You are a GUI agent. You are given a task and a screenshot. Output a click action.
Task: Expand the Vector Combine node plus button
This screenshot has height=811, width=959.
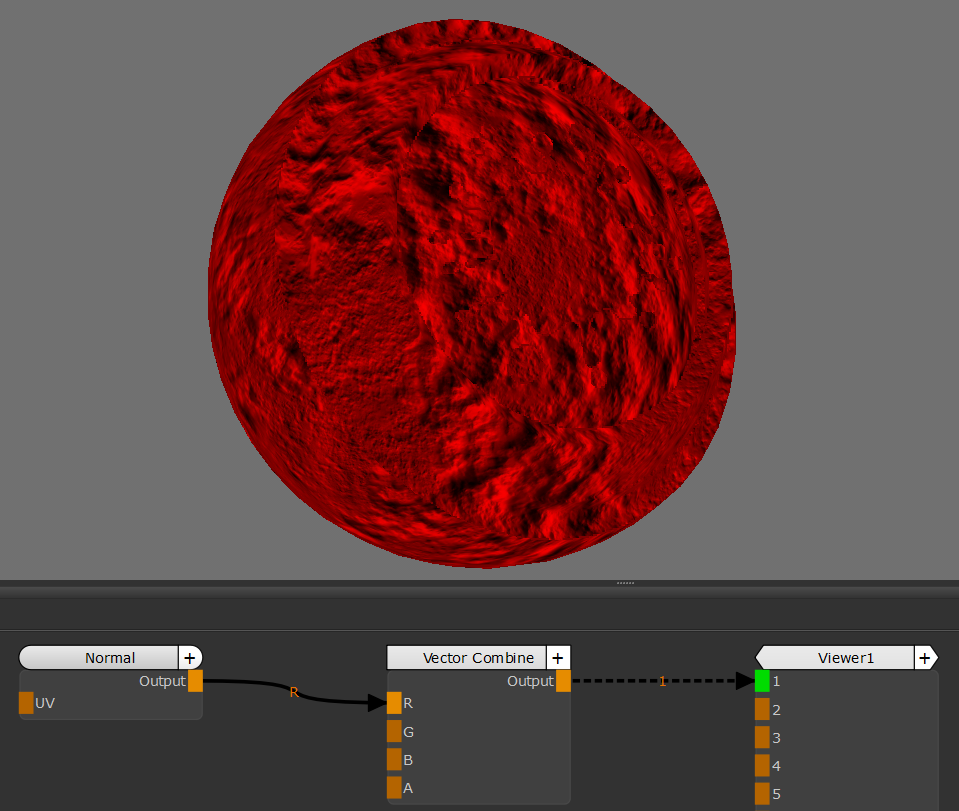(x=558, y=658)
